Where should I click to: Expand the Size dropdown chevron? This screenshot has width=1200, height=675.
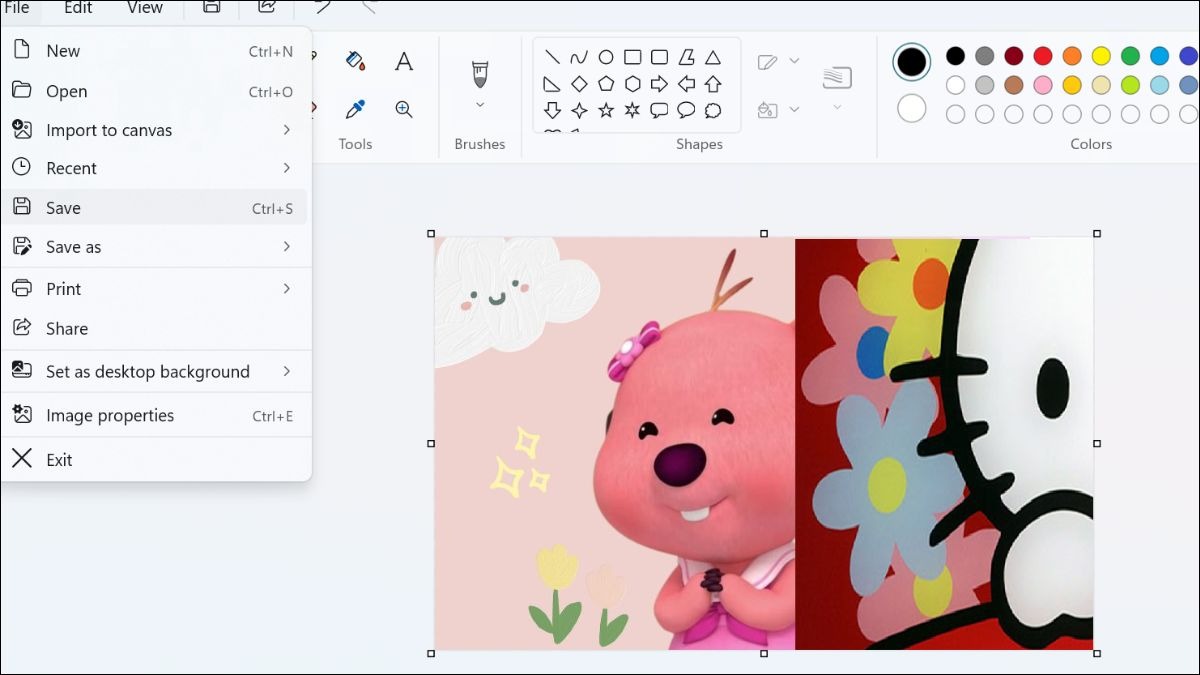[837, 107]
